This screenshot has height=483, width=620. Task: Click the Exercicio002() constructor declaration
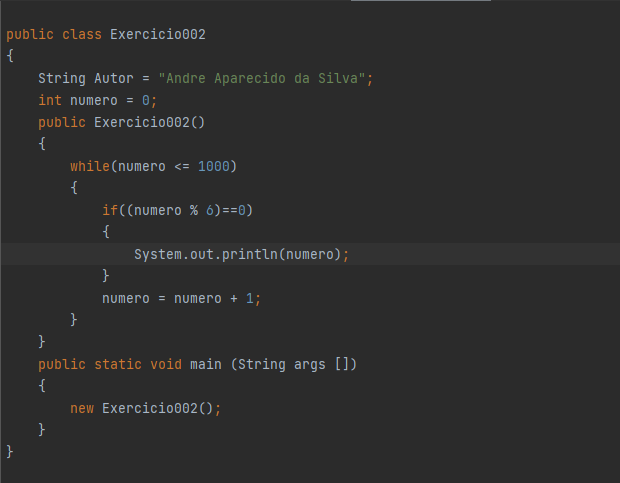click(x=149, y=123)
